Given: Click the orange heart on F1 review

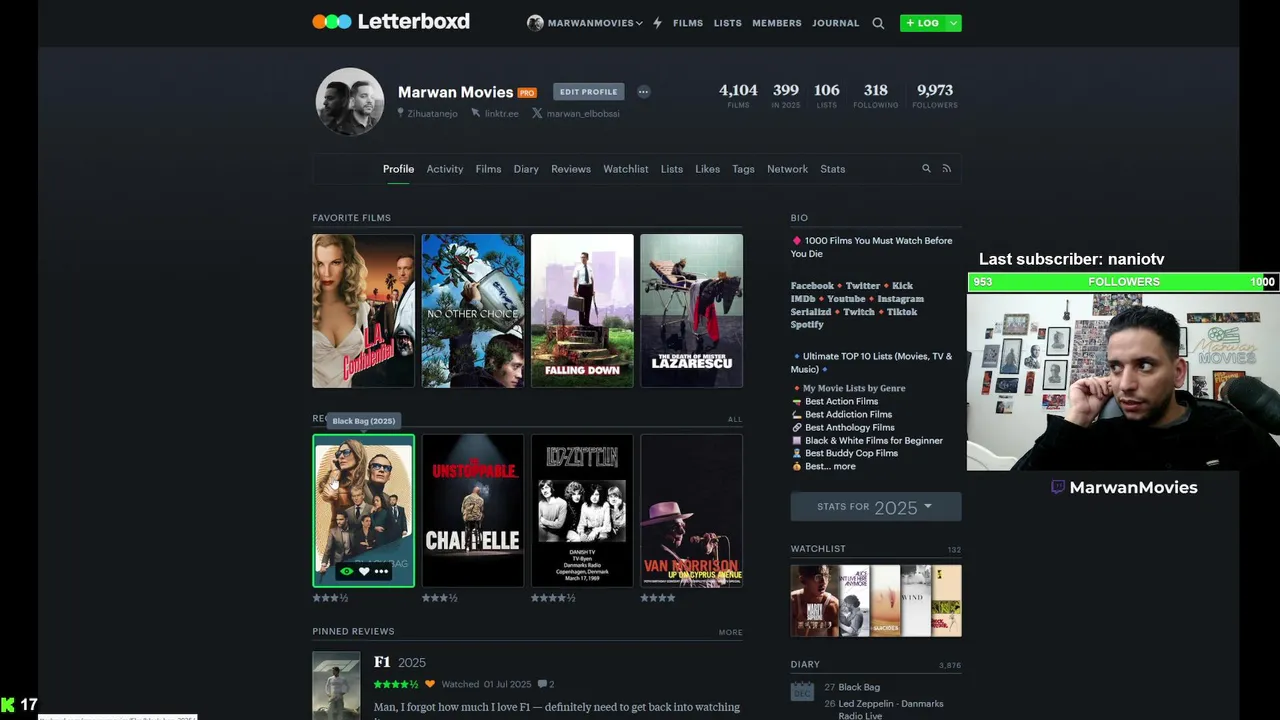Looking at the screenshot, I should [x=430, y=684].
